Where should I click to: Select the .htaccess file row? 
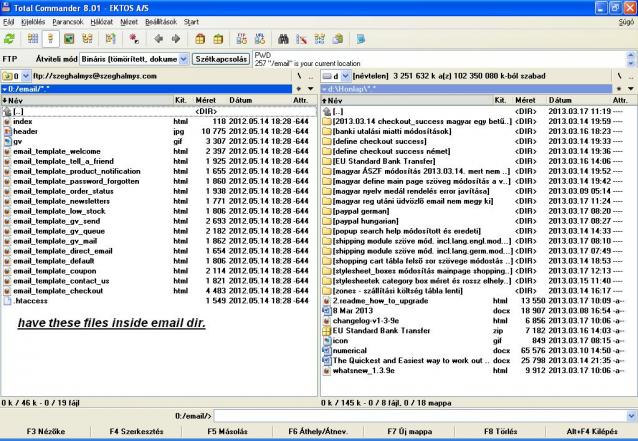point(159,301)
